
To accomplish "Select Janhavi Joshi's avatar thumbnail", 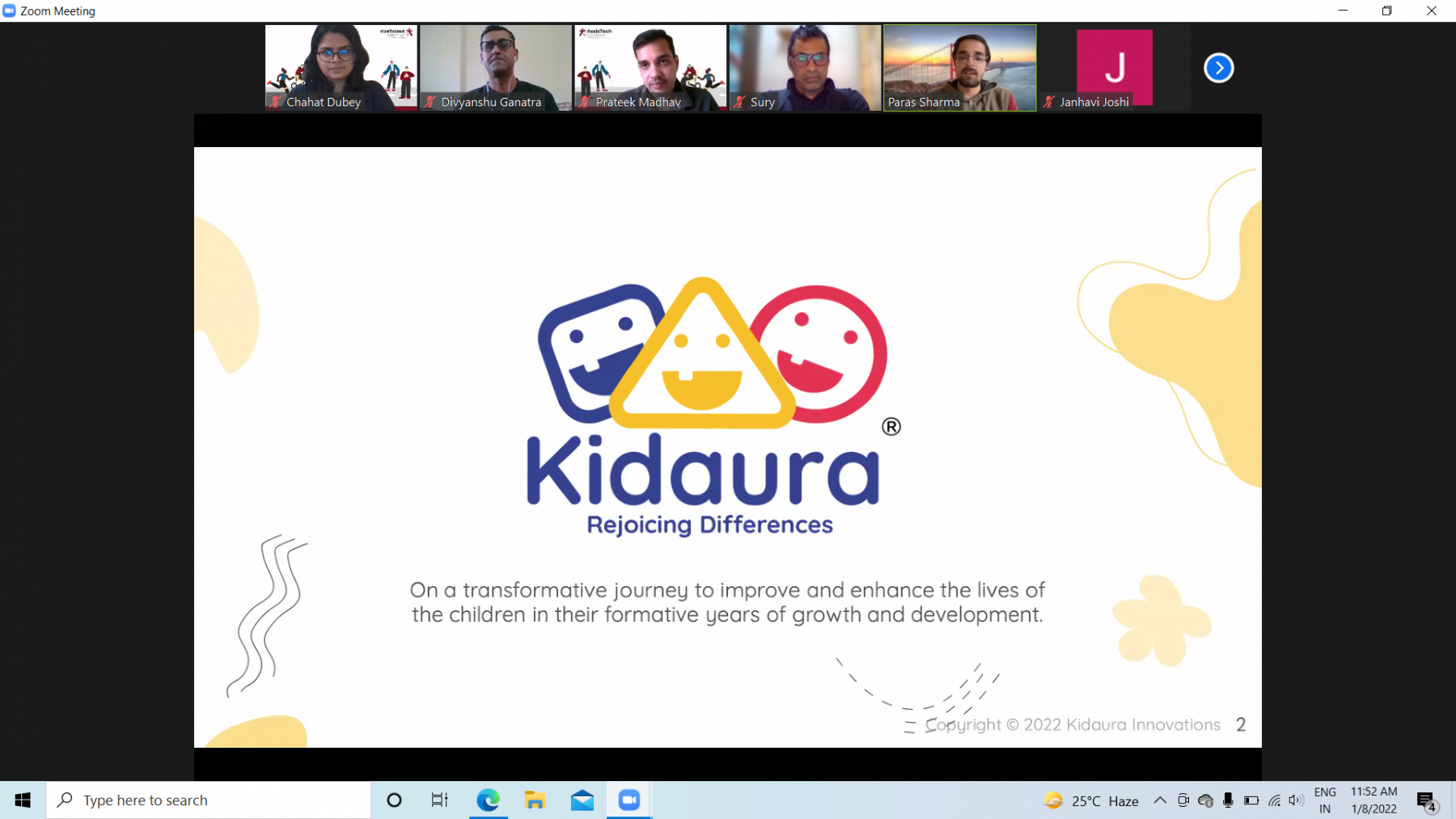I will [x=1115, y=68].
